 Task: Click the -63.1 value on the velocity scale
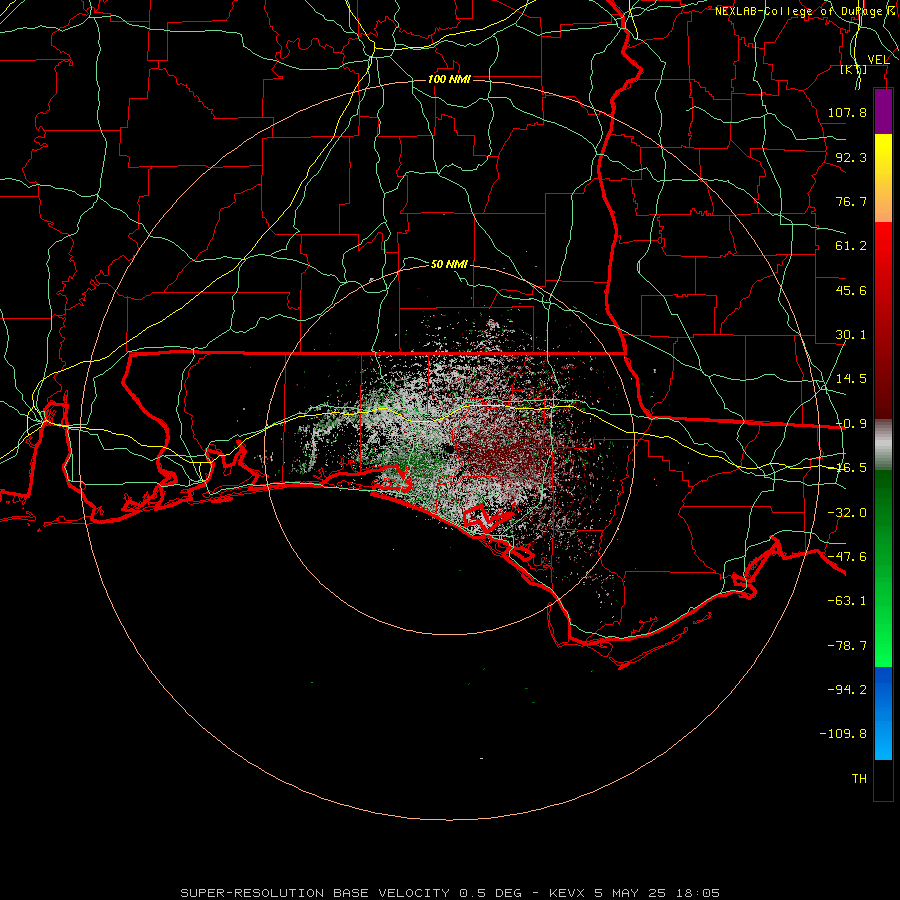coord(847,601)
